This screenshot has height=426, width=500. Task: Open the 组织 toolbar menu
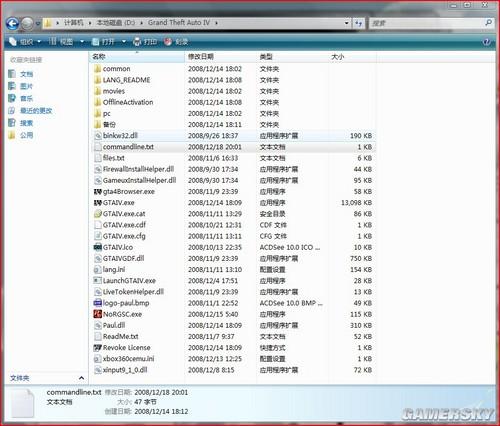pyautogui.click(x=25, y=42)
